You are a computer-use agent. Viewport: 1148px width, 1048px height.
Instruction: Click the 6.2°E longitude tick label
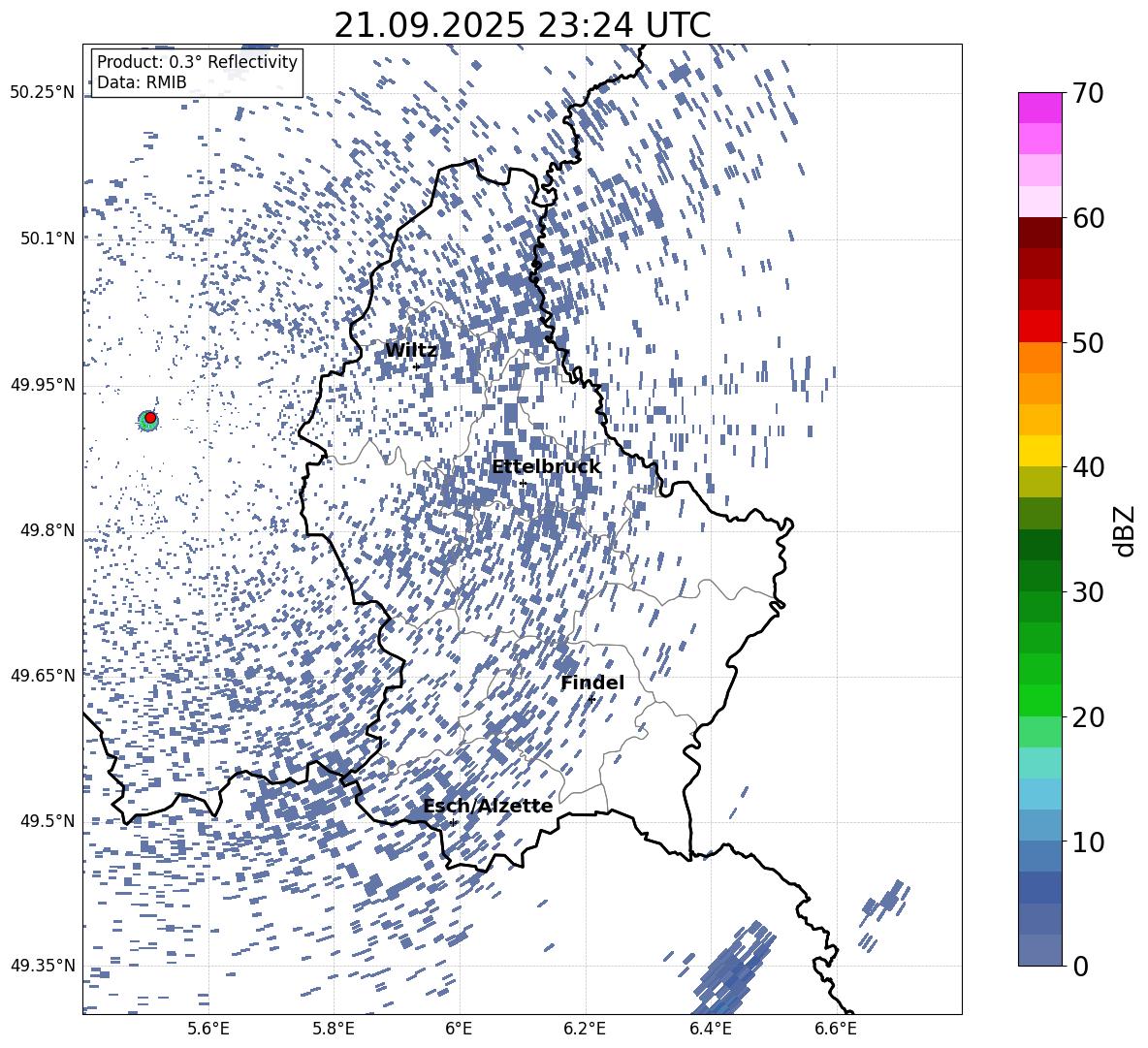pyautogui.click(x=585, y=1029)
